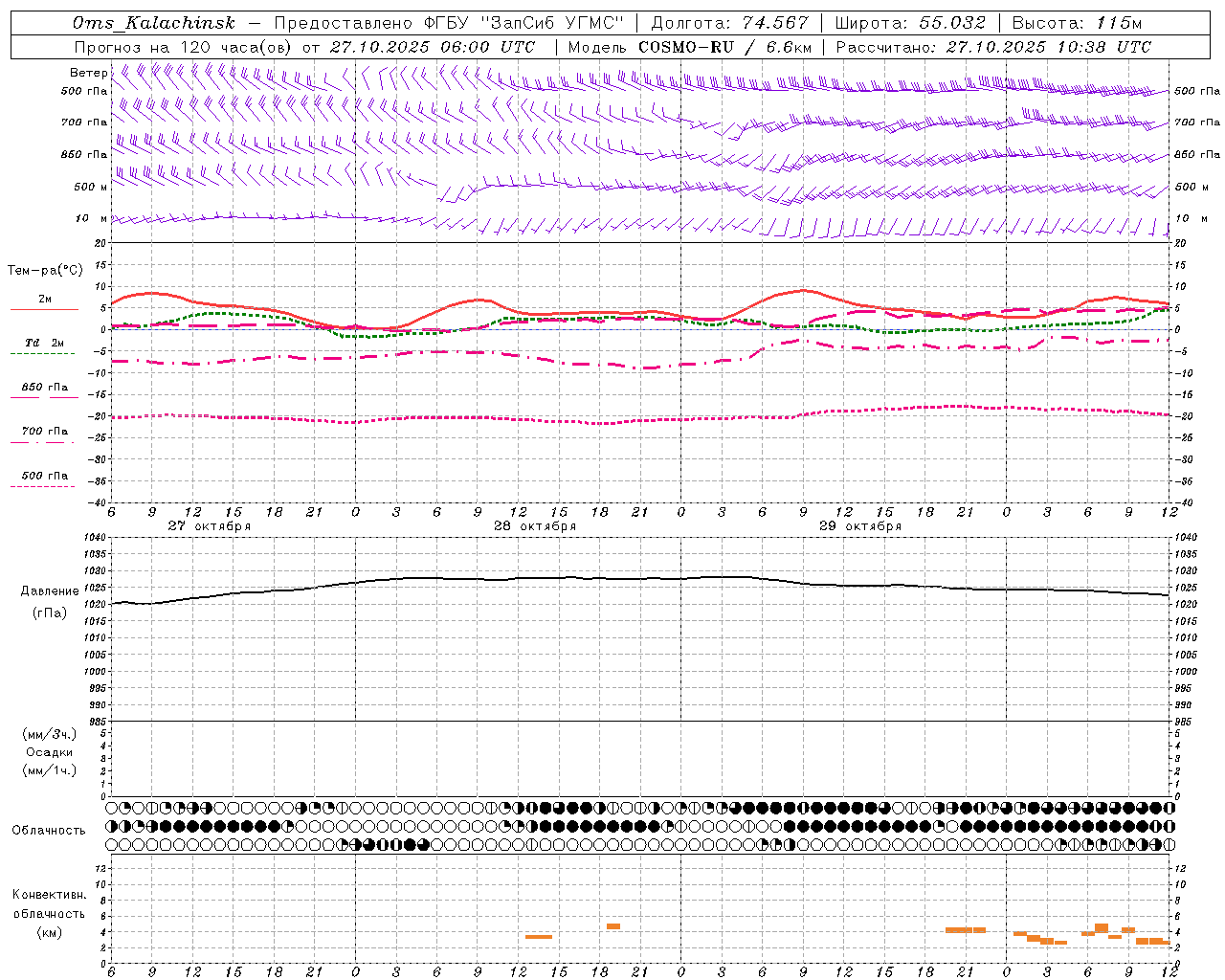Click '500 гПа' entry in temperature legend

click(x=44, y=476)
